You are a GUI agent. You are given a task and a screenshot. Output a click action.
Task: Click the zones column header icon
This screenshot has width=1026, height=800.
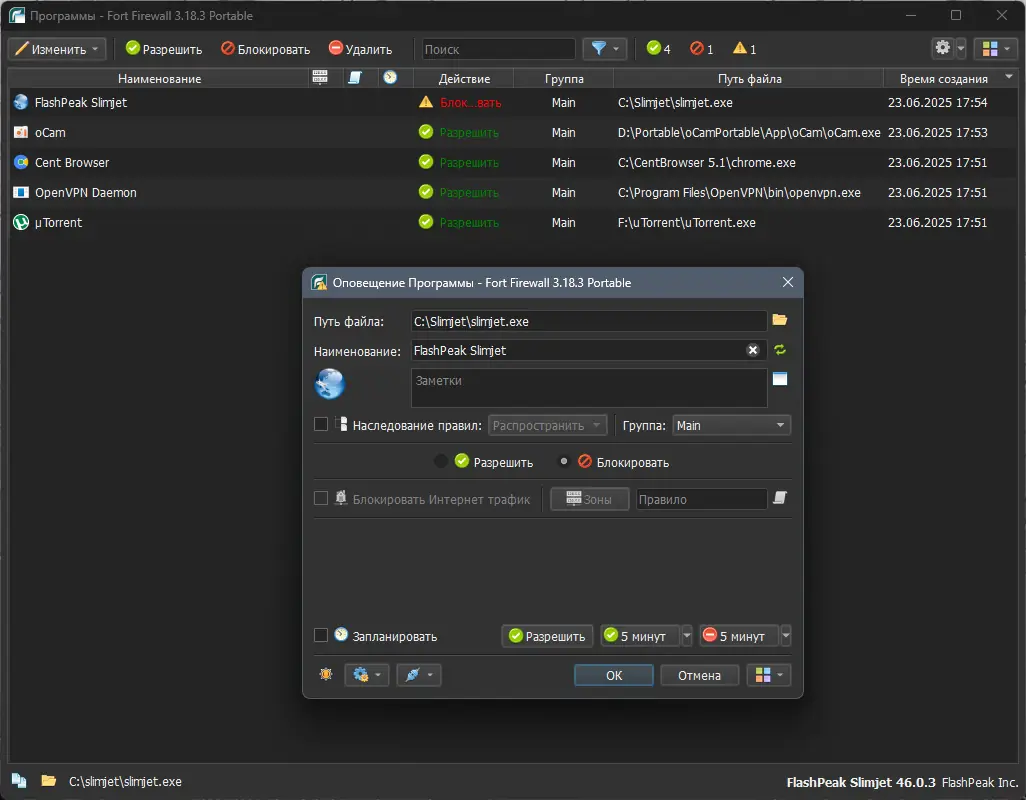click(x=320, y=77)
